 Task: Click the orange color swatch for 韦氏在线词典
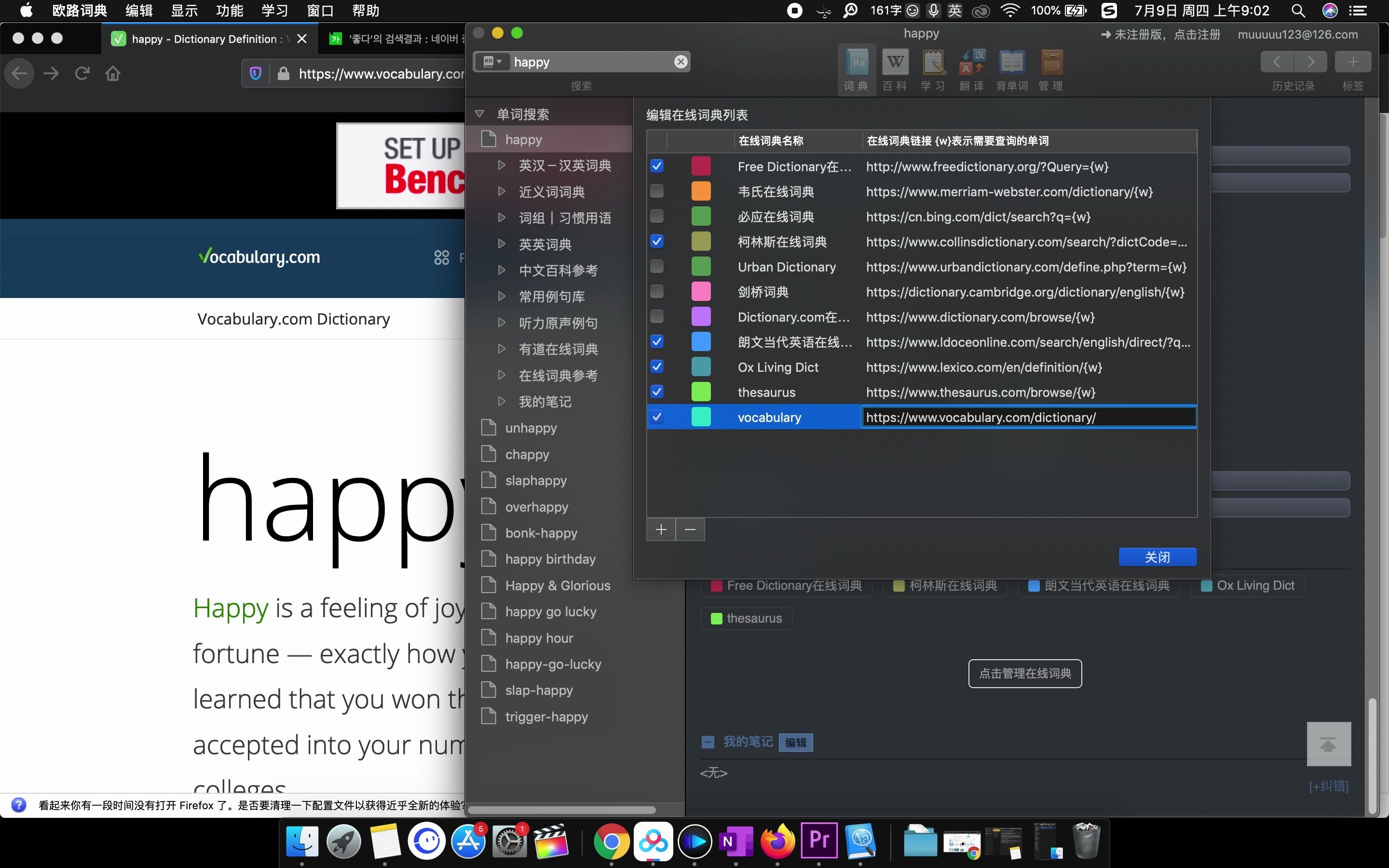(x=701, y=191)
